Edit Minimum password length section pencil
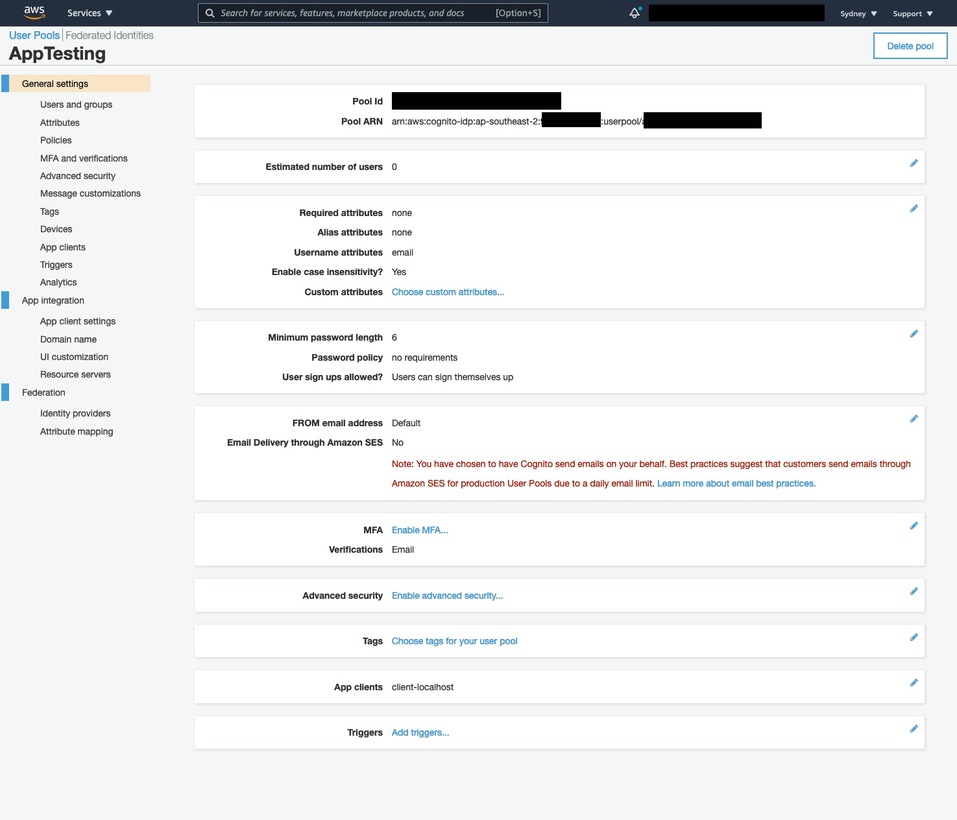The height and width of the screenshot is (820, 957). [913, 334]
